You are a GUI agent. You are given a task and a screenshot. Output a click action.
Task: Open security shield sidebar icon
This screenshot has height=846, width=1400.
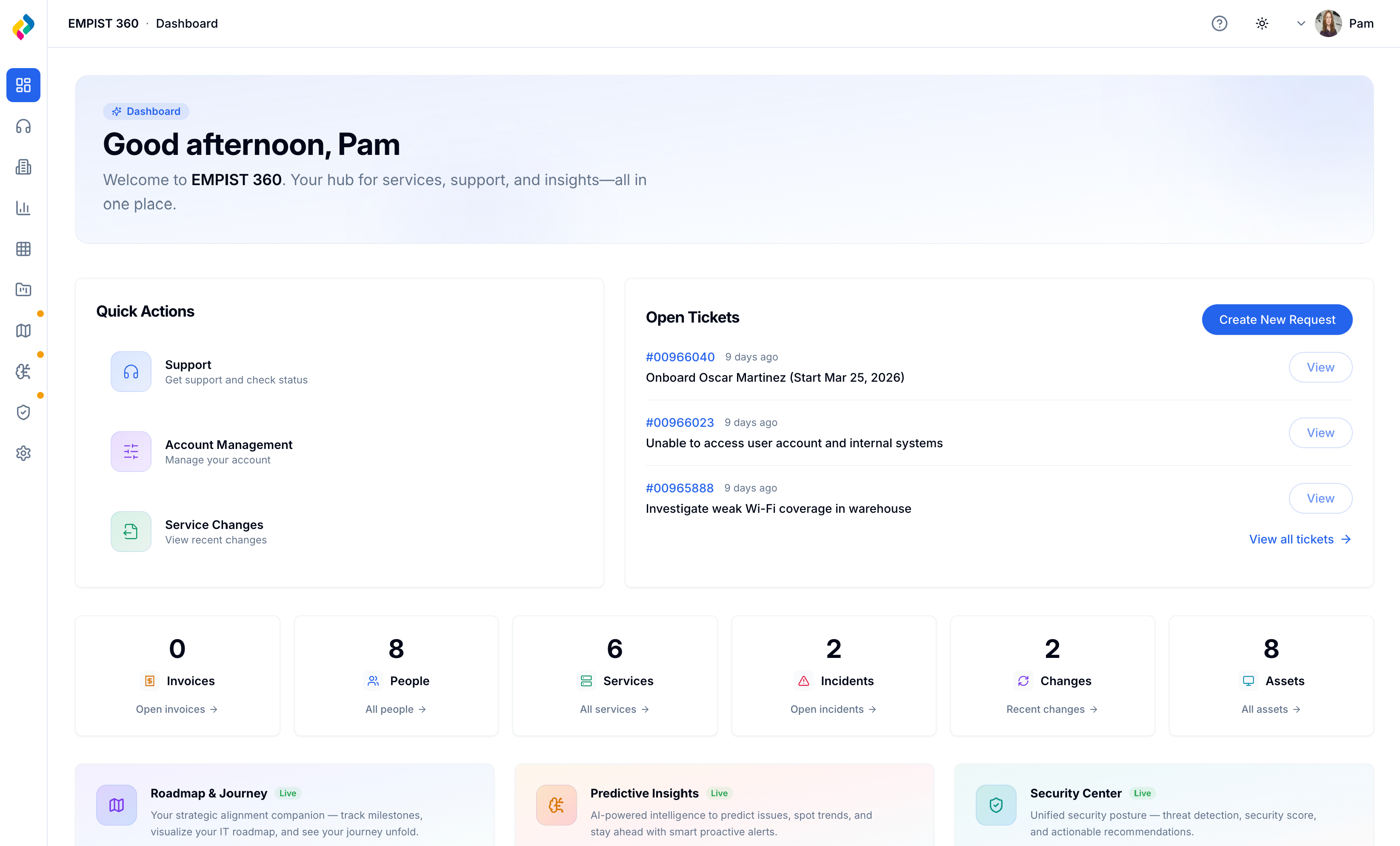[x=23, y=412]
